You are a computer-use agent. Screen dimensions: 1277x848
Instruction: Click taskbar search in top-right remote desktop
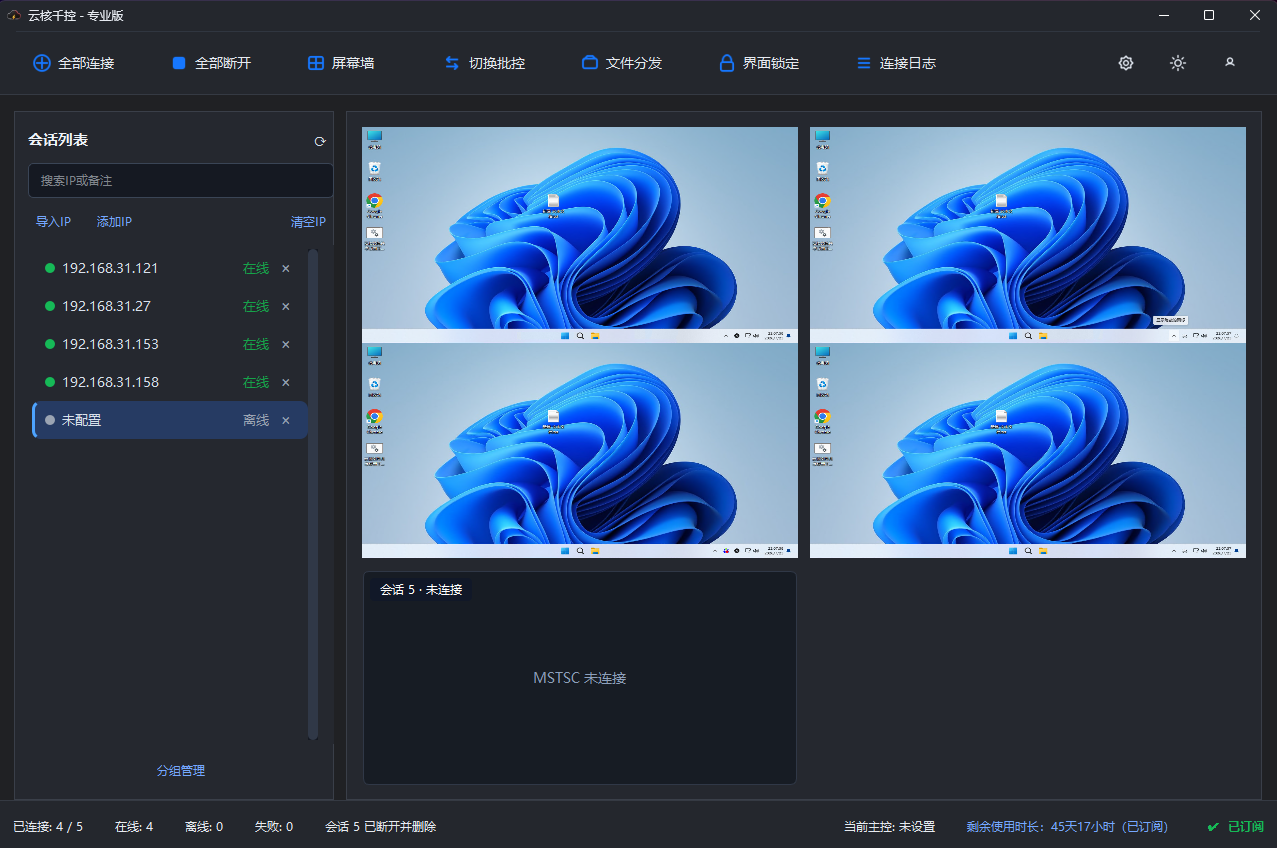click(x=1028, y=336)
